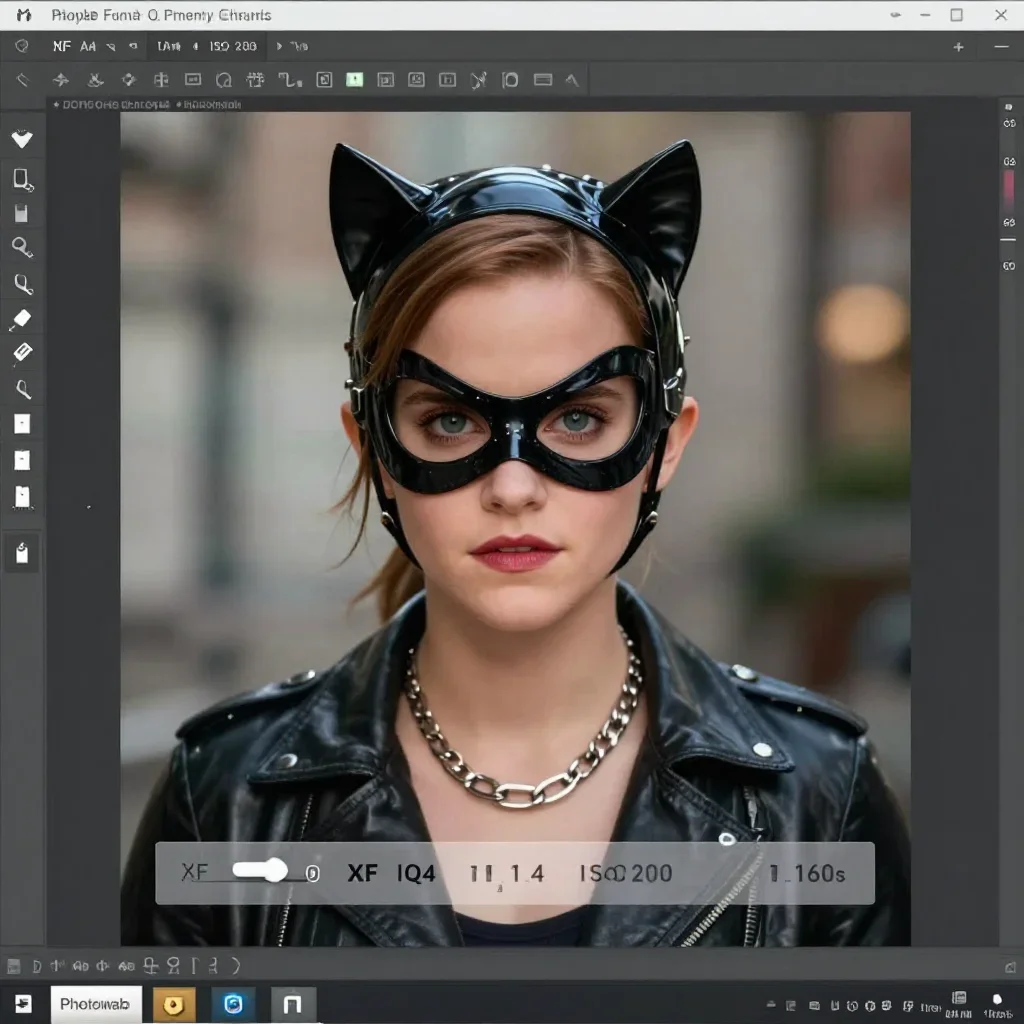Select the magnifier zoom tool in sidebar
Image resolution: width=1024 pixels, height=1024 pixels.
[22, 248]
